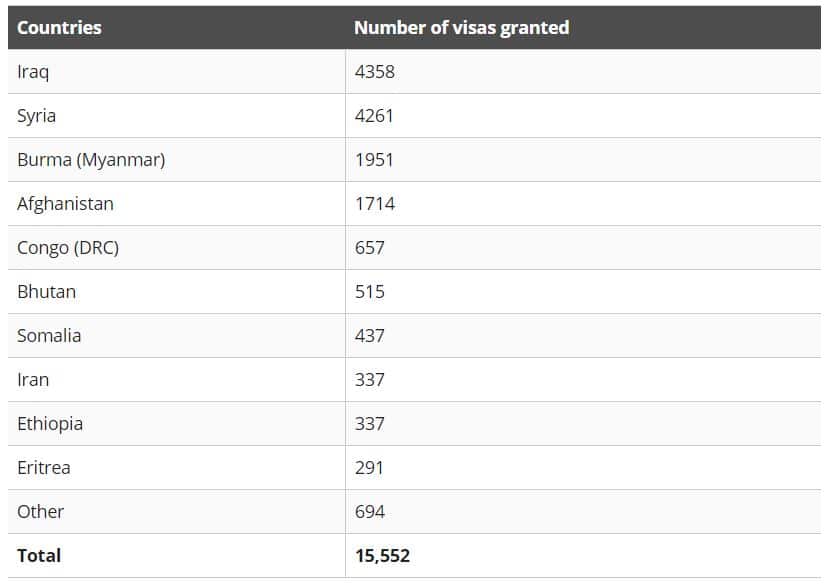The height and width of the screenshot is (585, 832).
Task: Click the Burma (Myanmar) cell
Action: (91, 160)
